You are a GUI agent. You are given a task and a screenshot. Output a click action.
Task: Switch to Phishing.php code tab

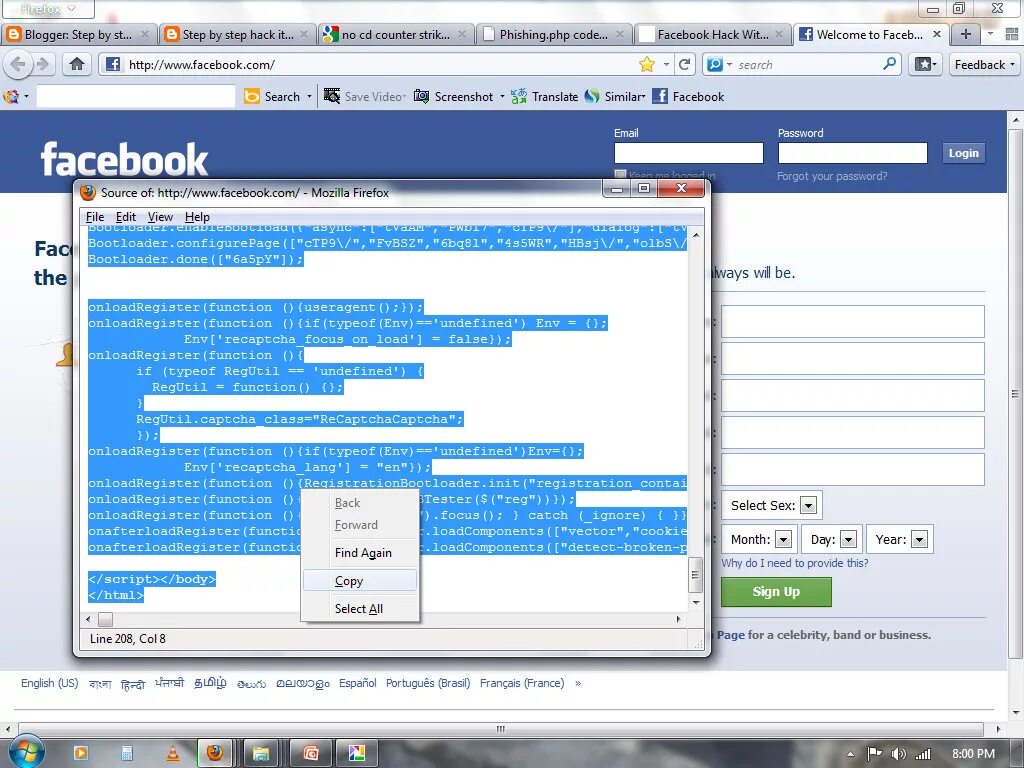click(554, 34)
